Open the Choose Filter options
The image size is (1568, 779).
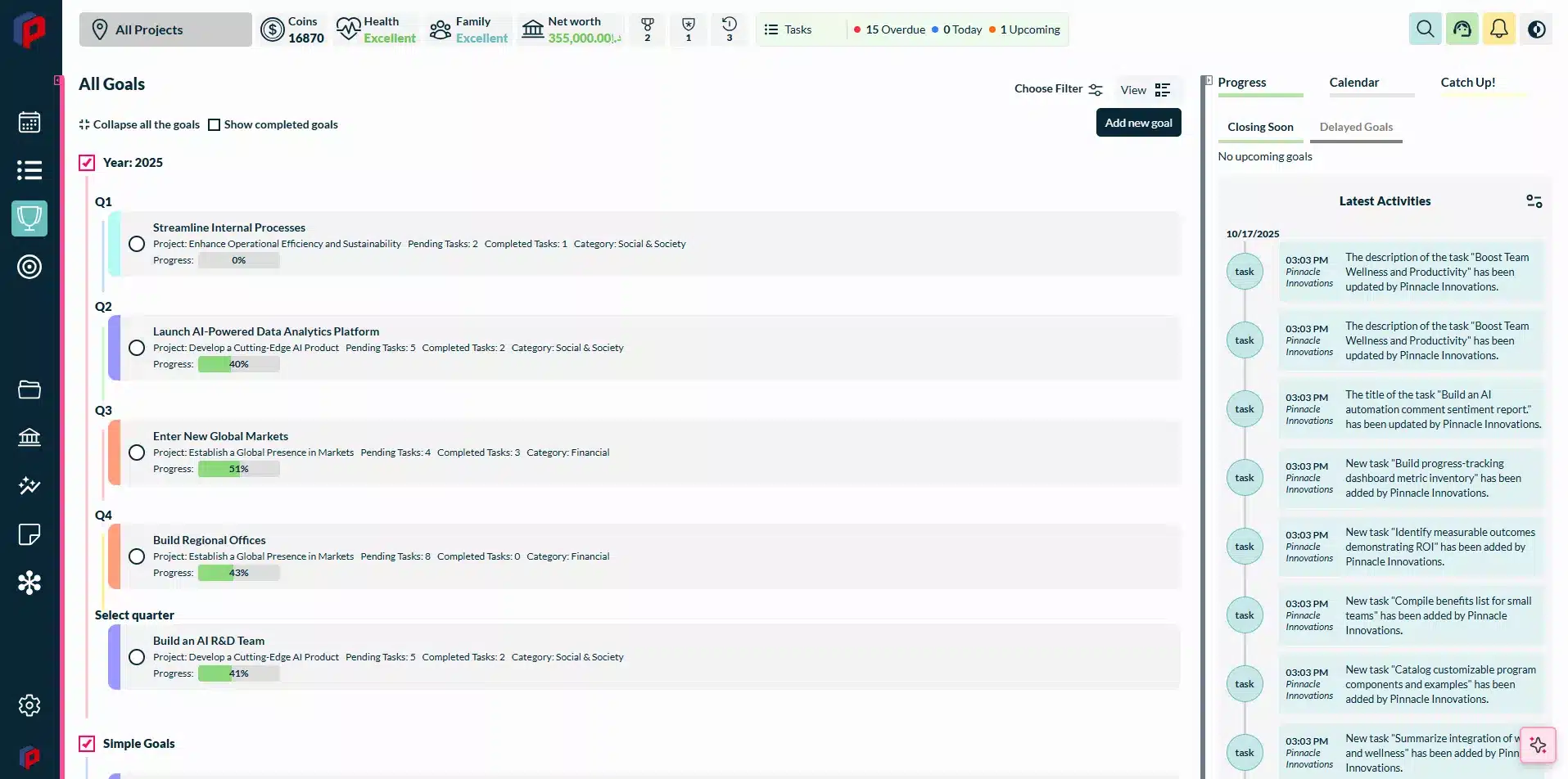pyautogui.click(x=1058, y=89)
